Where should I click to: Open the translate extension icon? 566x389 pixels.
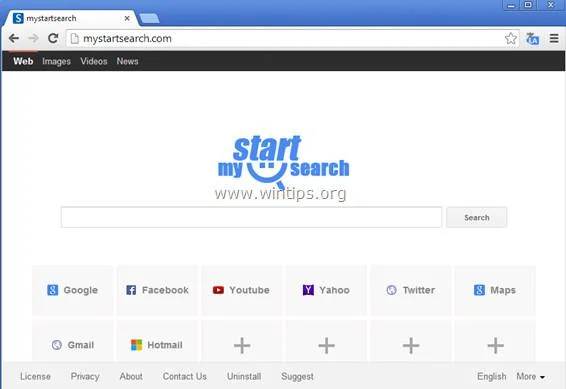[x=532, y=39]
